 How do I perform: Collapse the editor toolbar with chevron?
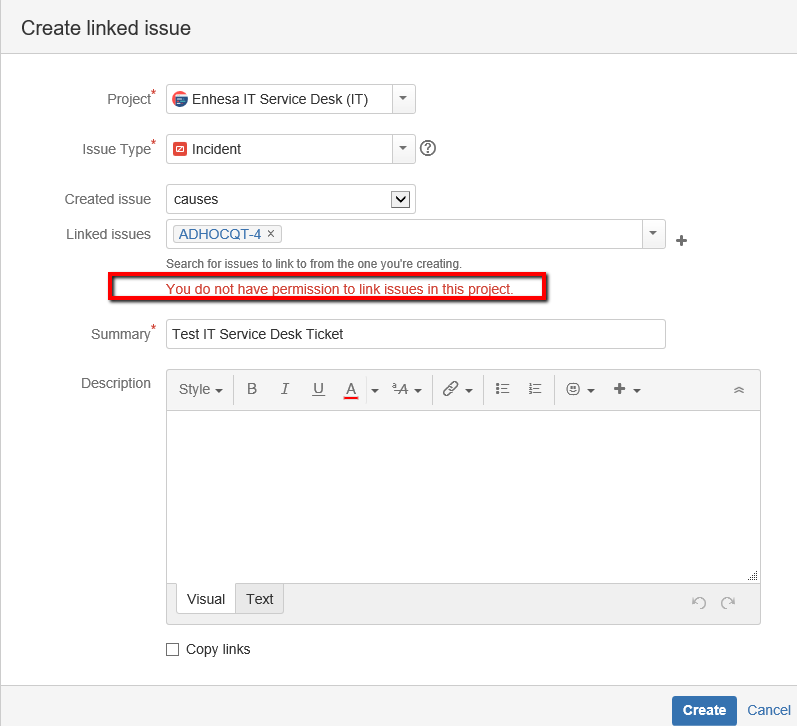tap(739, 390)
